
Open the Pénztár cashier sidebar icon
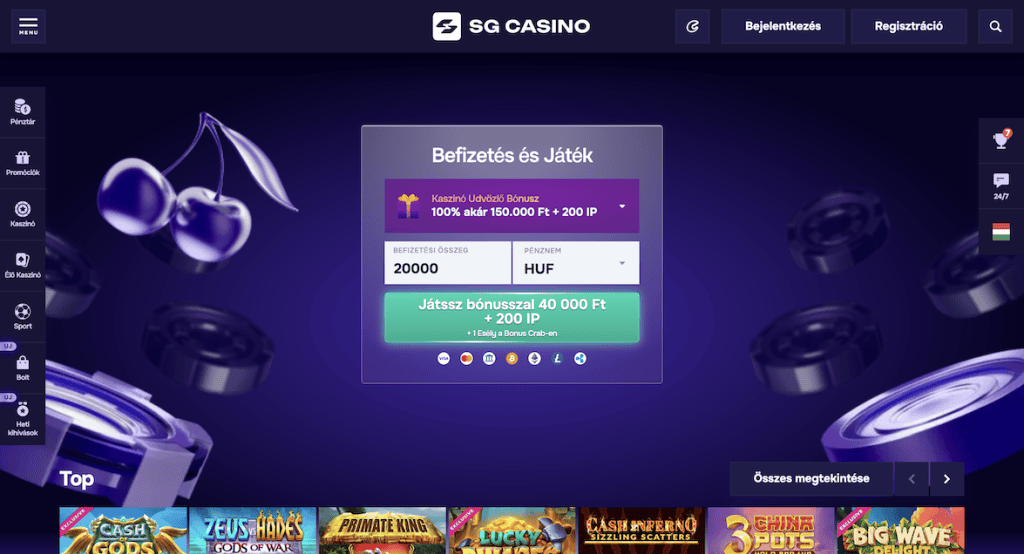pyautogui.click(x=23, y=112)
